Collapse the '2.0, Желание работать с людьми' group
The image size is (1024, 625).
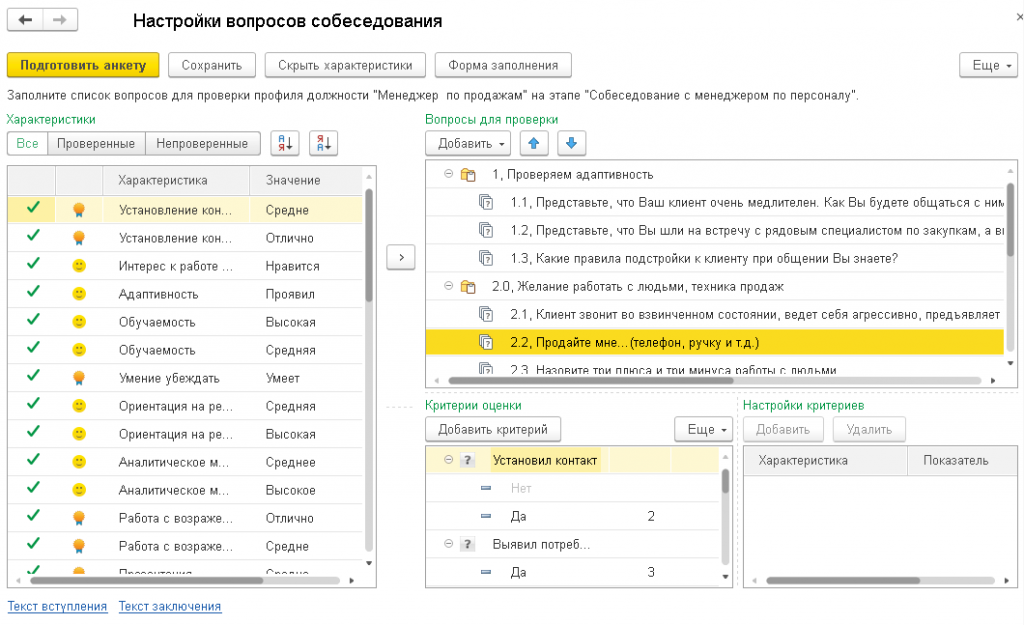click(x=449, y=286)
